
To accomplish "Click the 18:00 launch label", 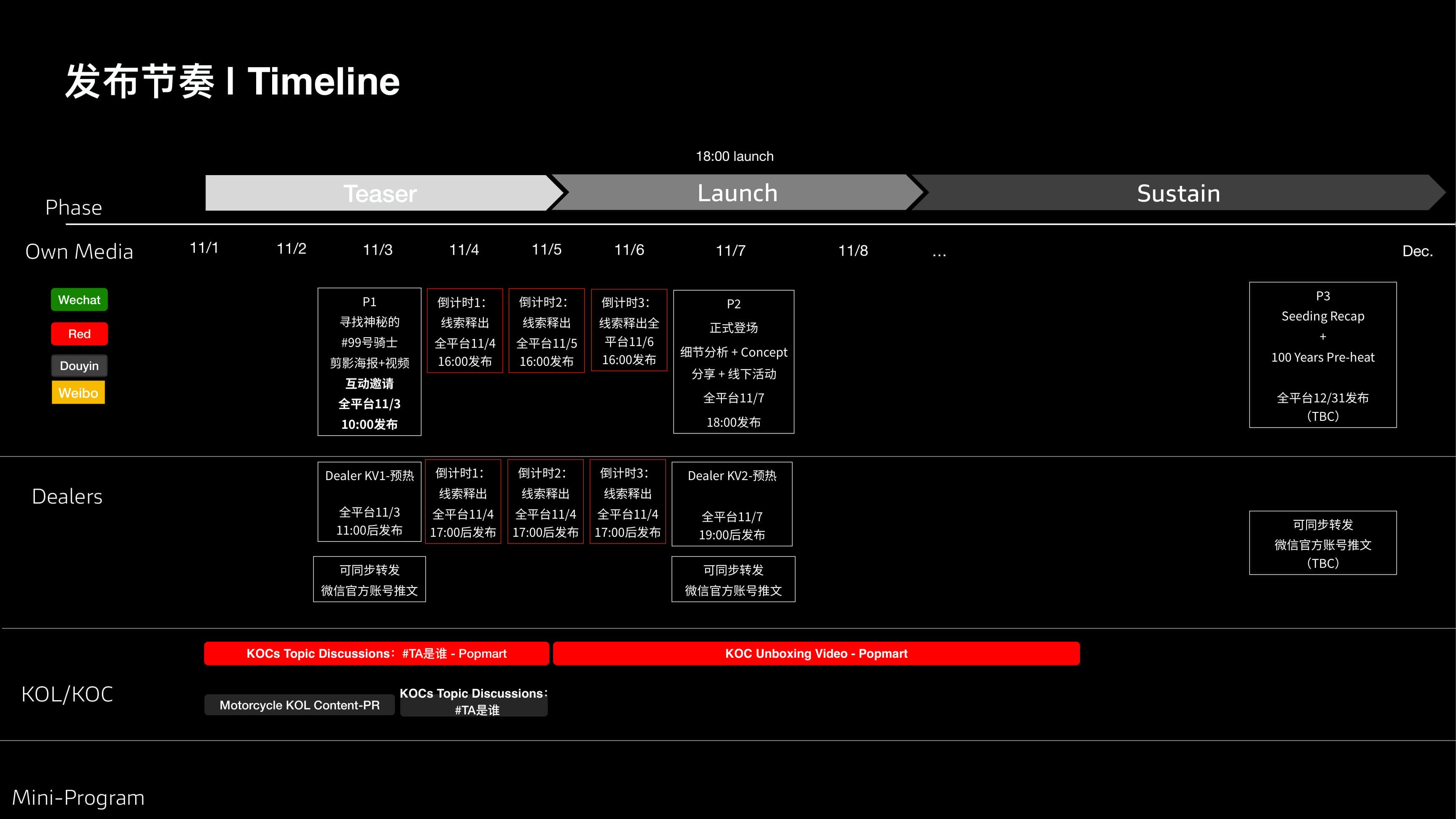I will [x=734, y=156].
